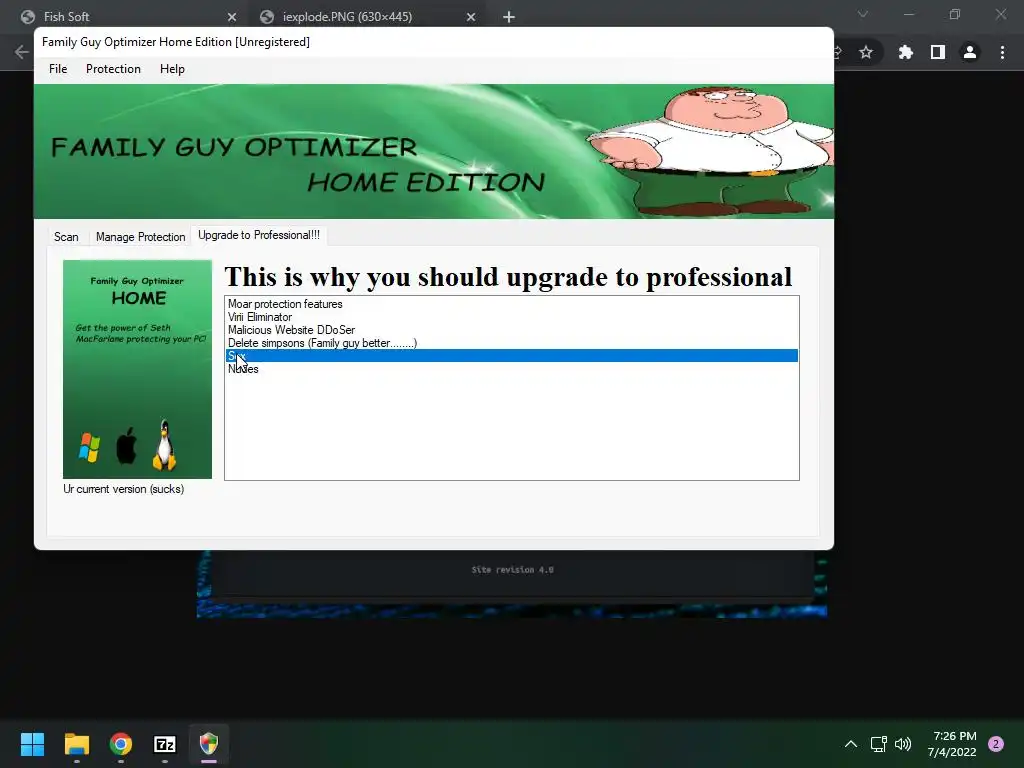Image resolution: width=1024 pixels, height=768 pixels.
Task: Open the File menu
Action: tap(58, 69)
